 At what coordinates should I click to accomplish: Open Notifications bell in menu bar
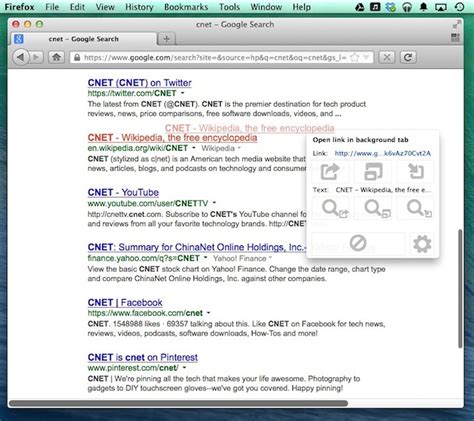click(423, 7)
